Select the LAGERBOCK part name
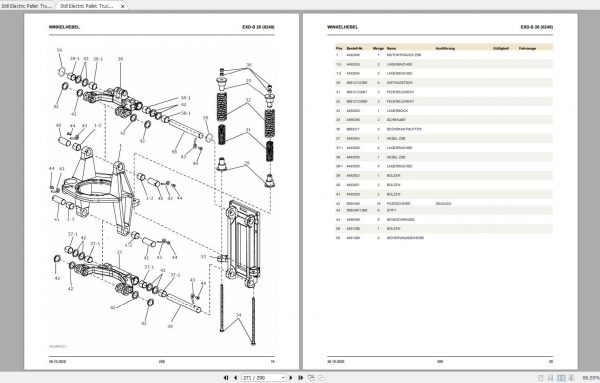The height and width of the screenshot is (383, 600). (x=397, y=111)
